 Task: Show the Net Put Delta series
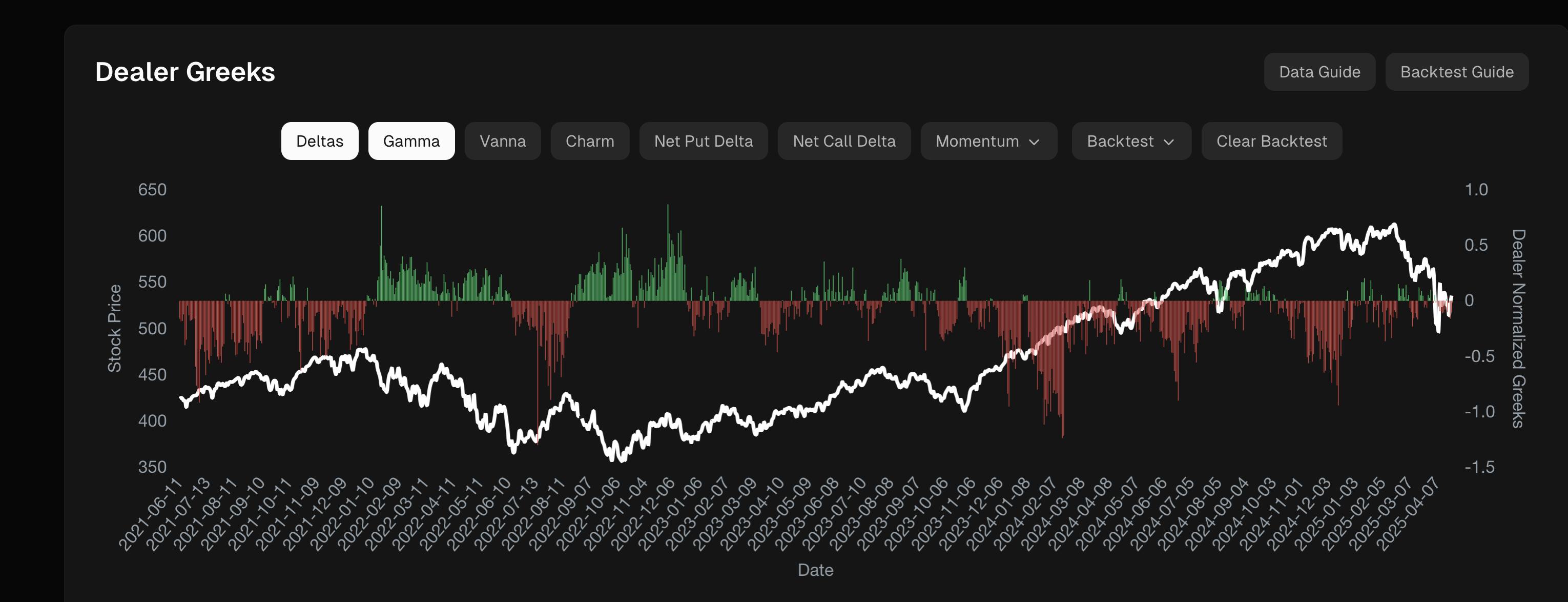(703, 142)
